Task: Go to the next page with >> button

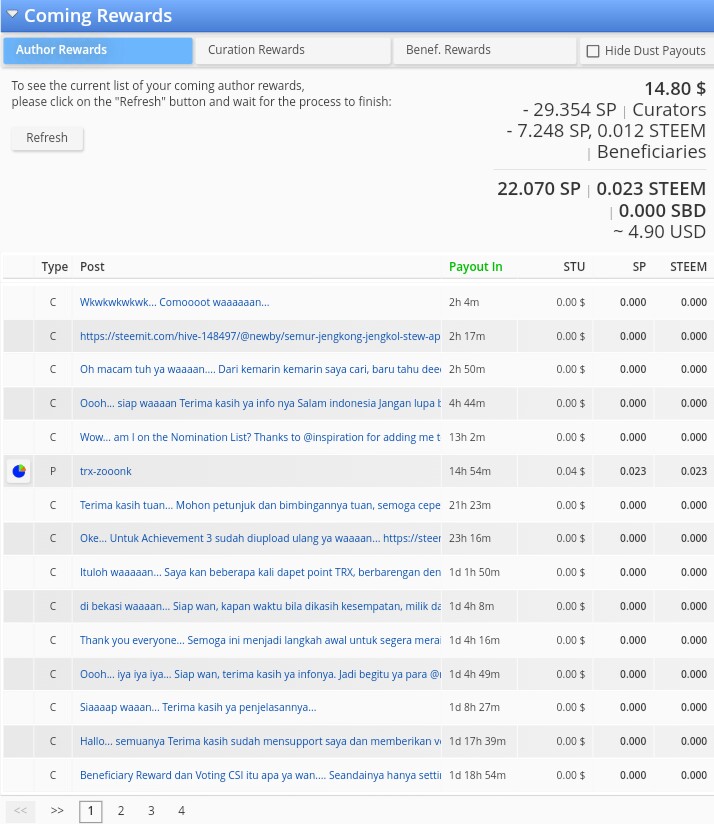Action: [57, 810]
